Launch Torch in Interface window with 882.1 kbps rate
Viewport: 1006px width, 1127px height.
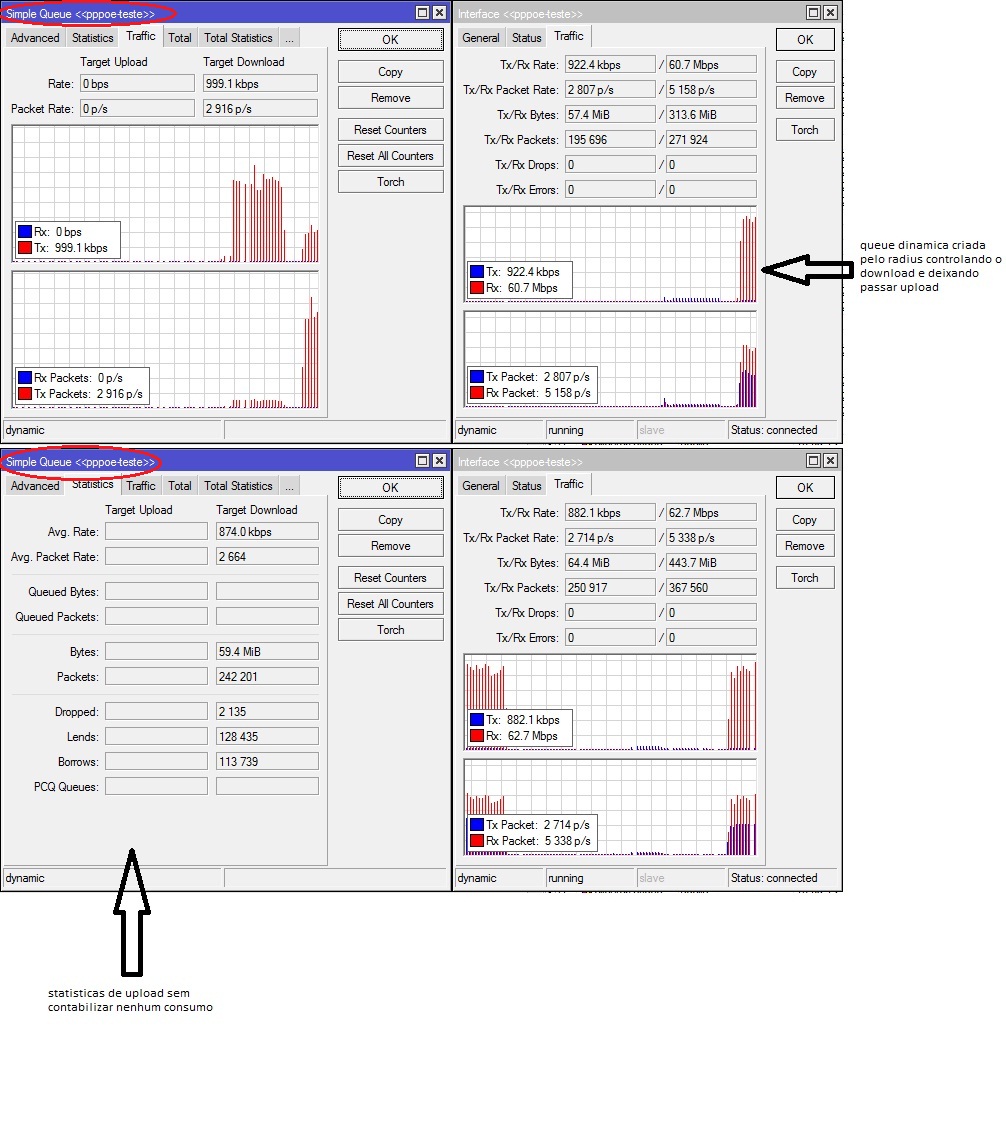point(805,578)
